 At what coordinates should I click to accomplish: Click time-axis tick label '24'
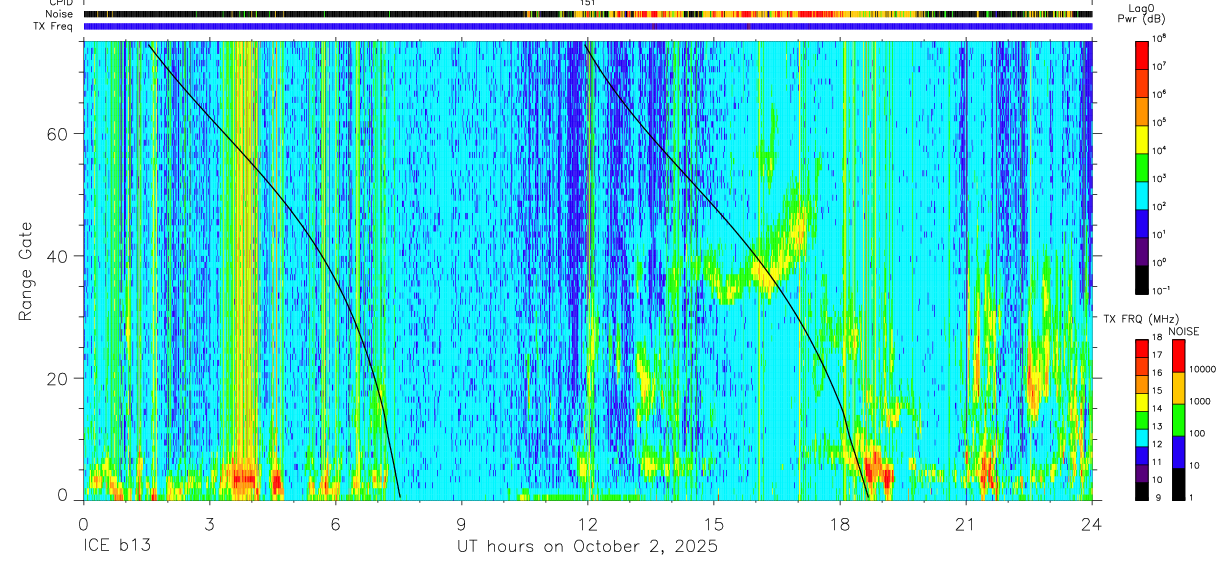point(1092,524)
